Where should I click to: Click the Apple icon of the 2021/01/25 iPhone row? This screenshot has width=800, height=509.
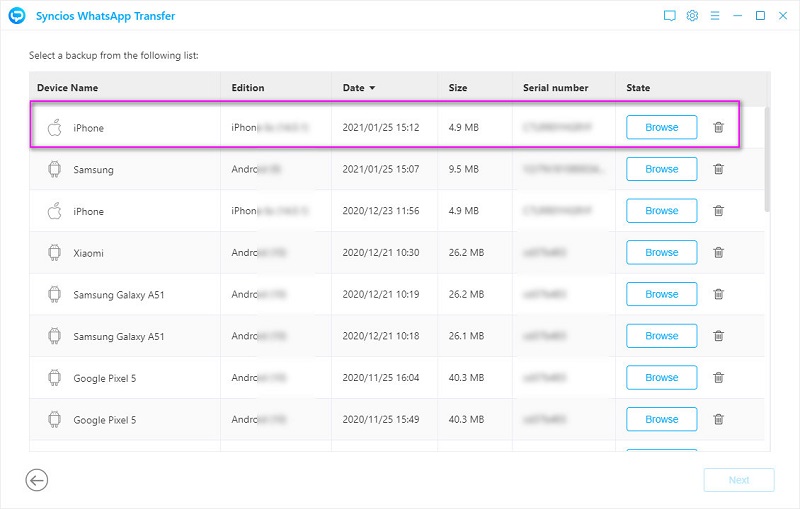[x=55, y=128]
